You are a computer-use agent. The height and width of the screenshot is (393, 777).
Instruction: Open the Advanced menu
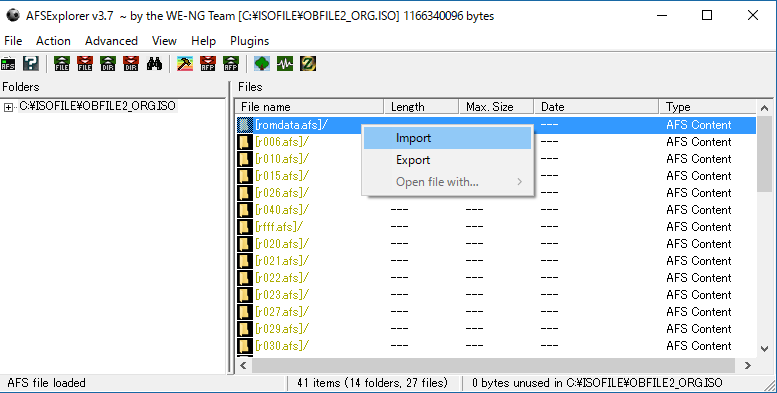[x=111, y=41]
